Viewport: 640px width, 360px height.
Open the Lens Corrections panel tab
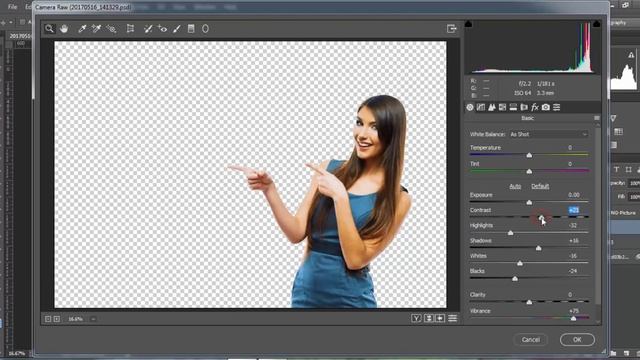point(524,107)
